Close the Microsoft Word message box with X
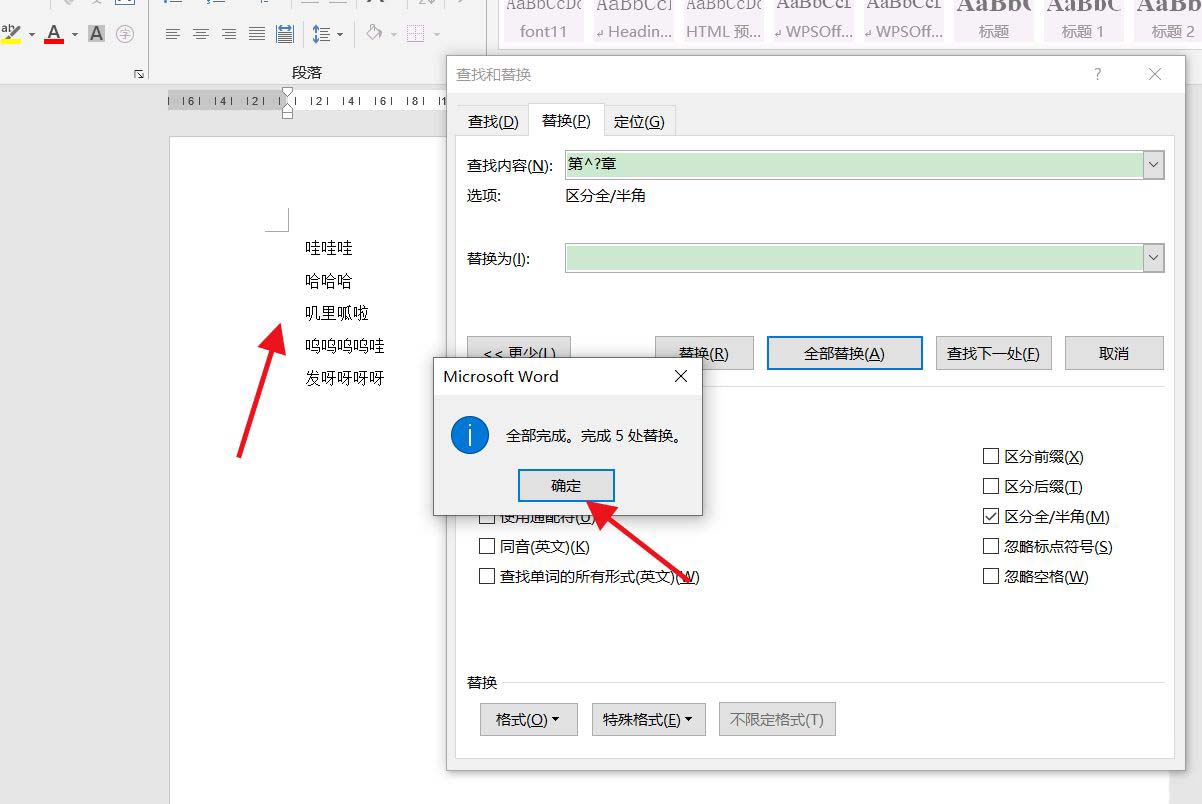Viewport: 1202px width, 804px height. [x=681, y=376]
